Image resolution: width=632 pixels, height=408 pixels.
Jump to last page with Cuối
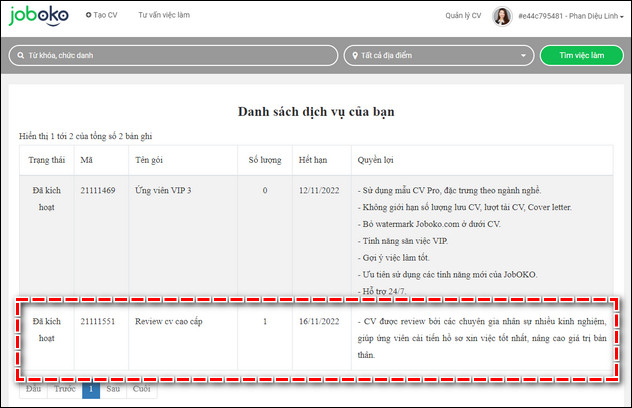pyautogui.click(x=142, y=388)
